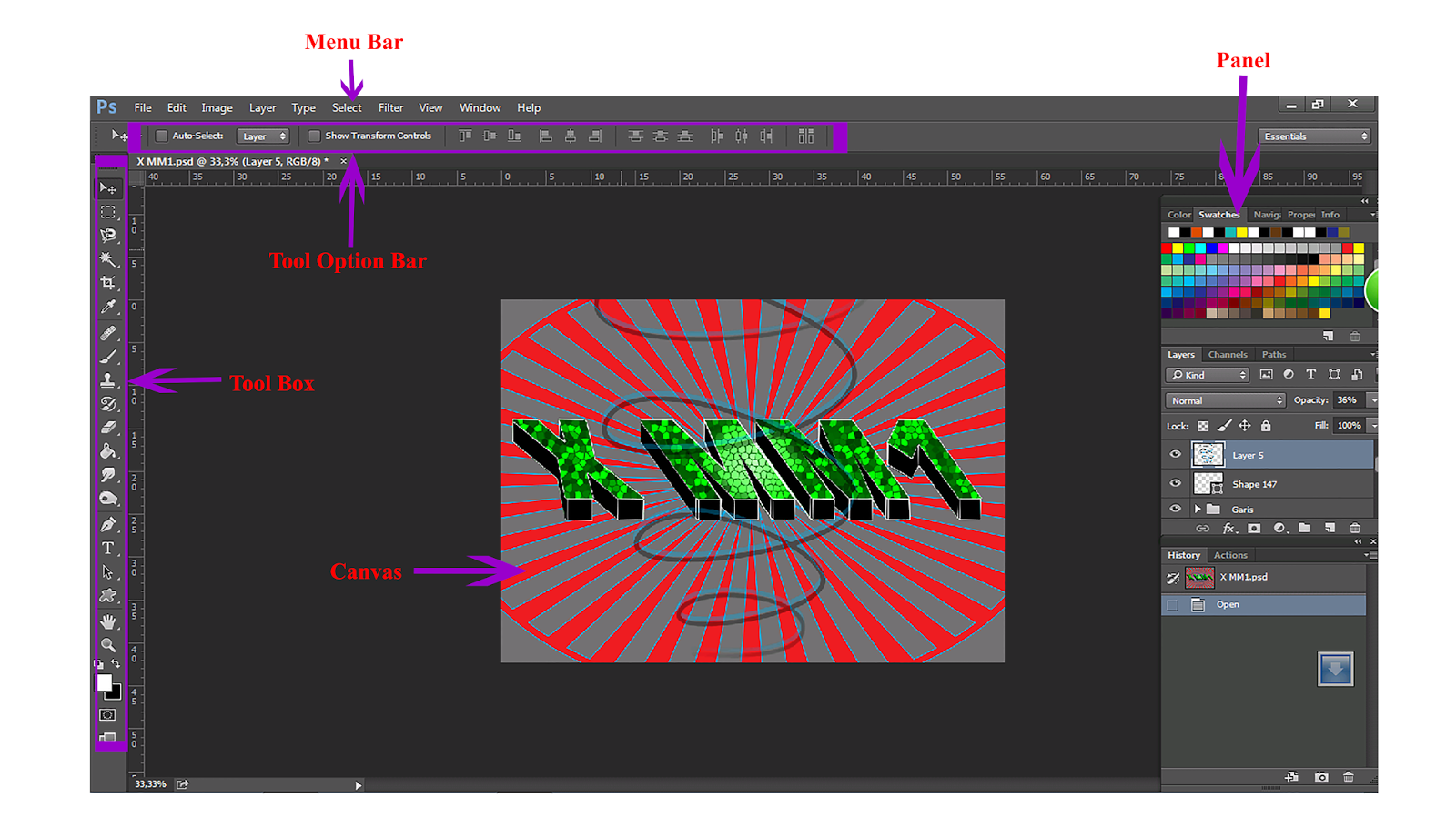Viewport: 1456px width, 818px height.
Task: Swap foreground and background colors
Action: [116, 664]
